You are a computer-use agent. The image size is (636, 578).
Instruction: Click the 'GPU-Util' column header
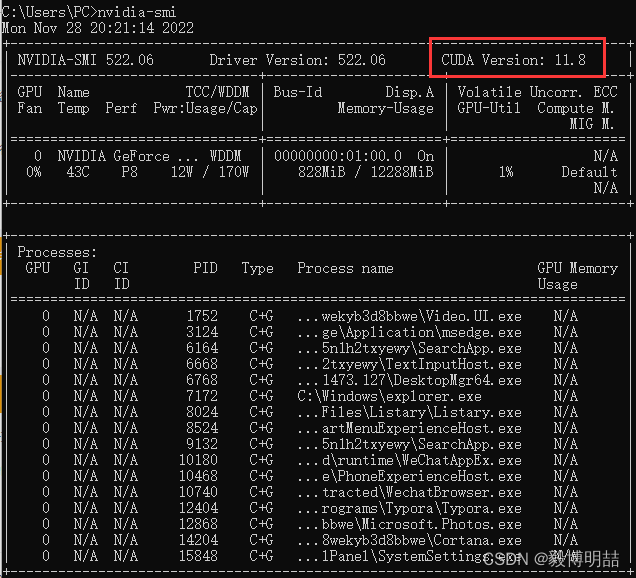pos(489,108)
